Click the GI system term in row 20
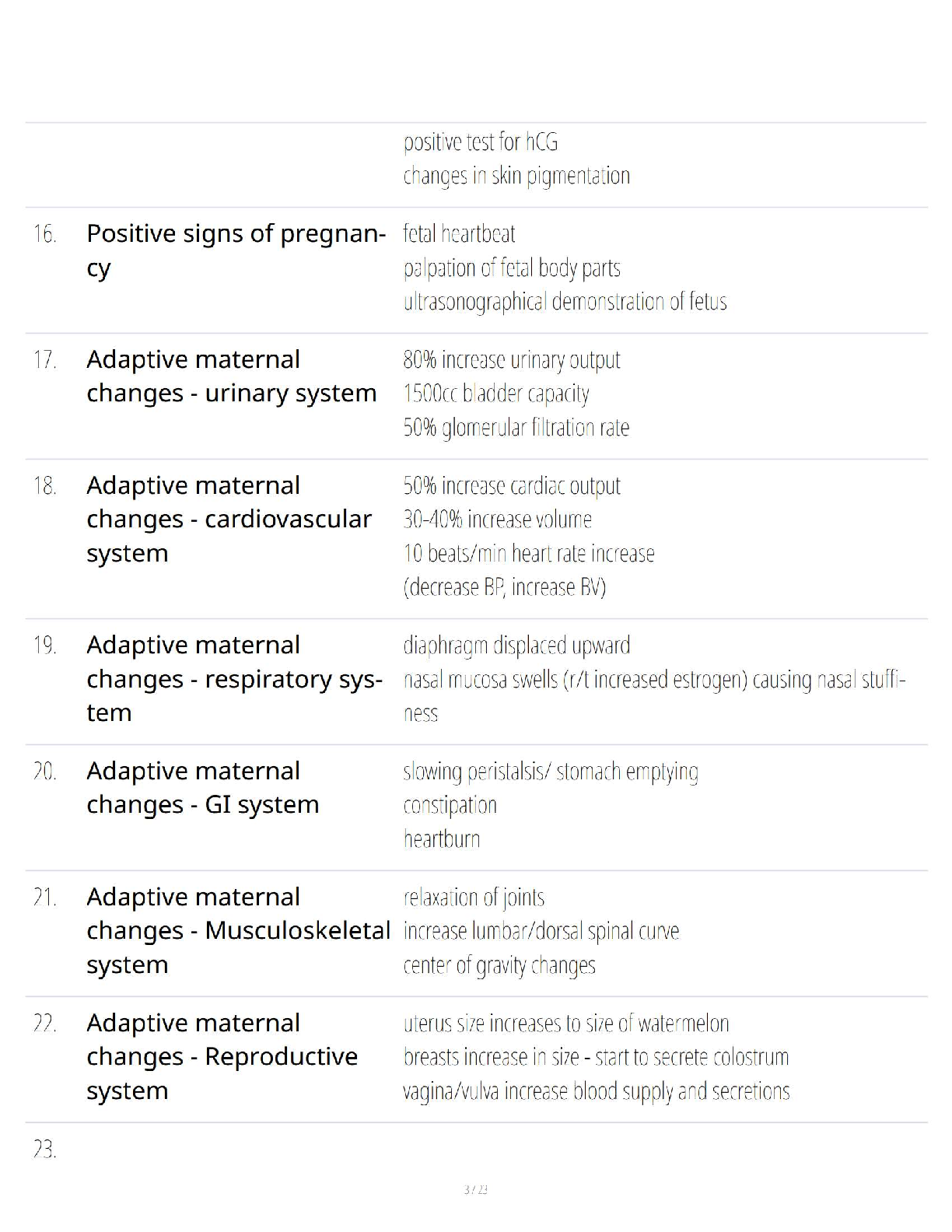The width and height of the screenshot is (952, 1232). pyautogui.click(x=202, y=787)
